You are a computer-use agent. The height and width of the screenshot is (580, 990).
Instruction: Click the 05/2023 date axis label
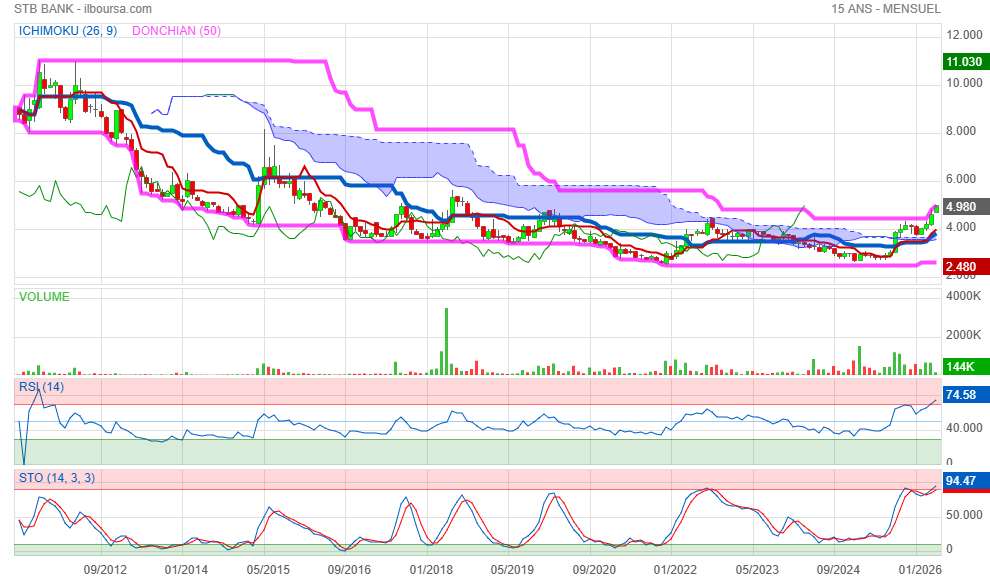tap(757, 570)
